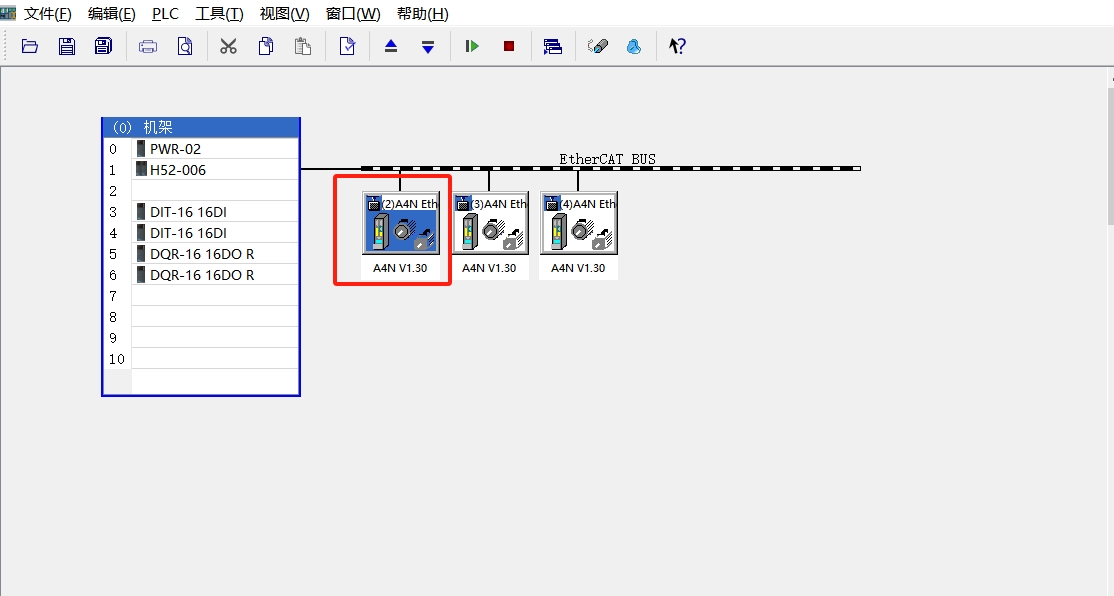
Task: Click the Print toolbar icon
Action: 148,46
